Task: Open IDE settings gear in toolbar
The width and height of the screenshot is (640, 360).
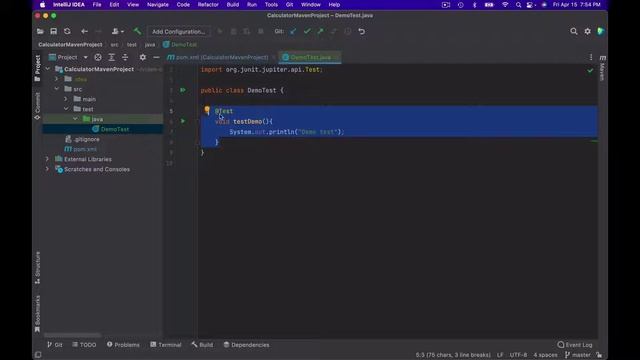Action: [x=587, y=31]
